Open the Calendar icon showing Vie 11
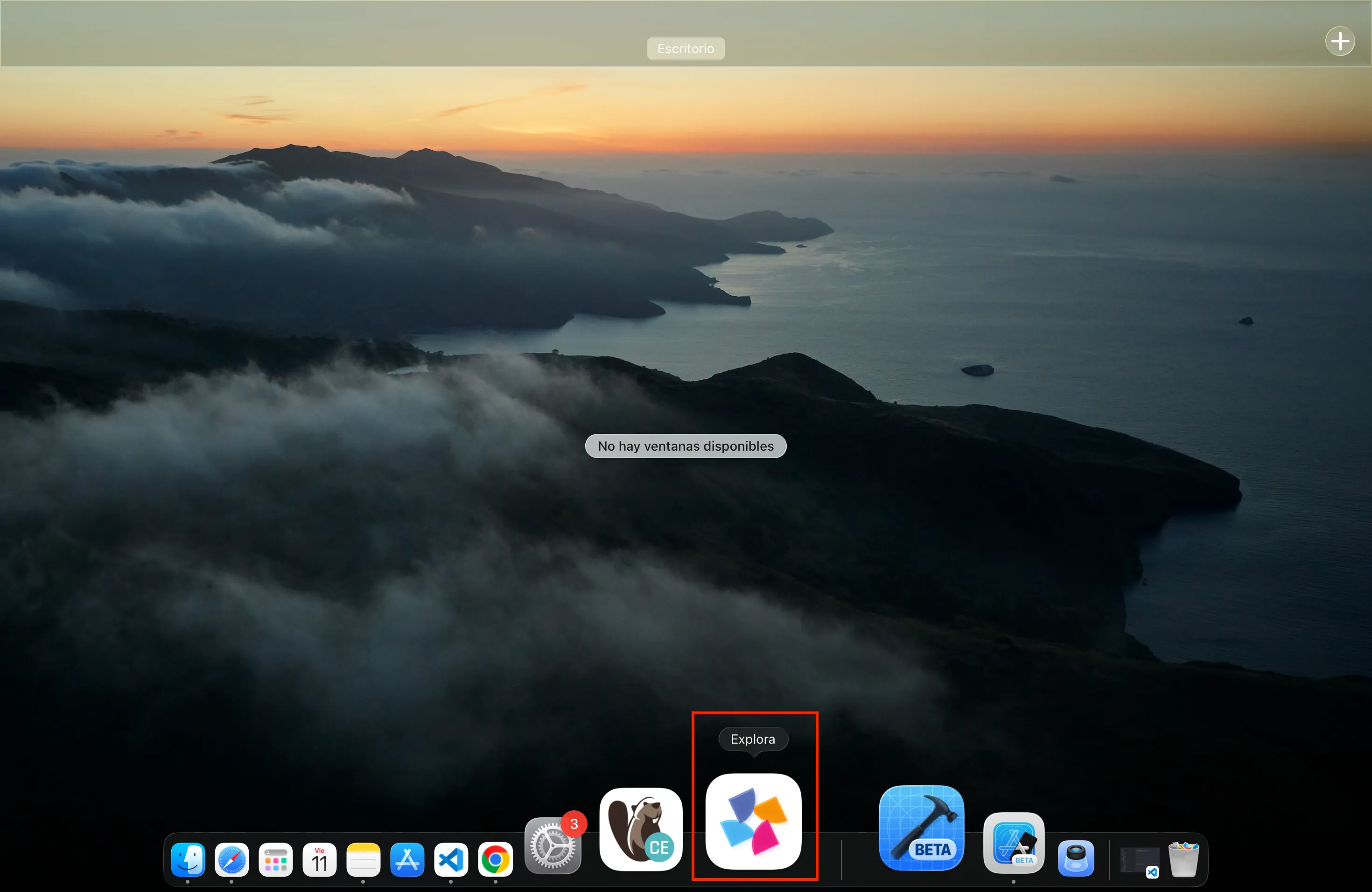The image size is (1372, 892). pyautogui.click(x=319, y=860)
